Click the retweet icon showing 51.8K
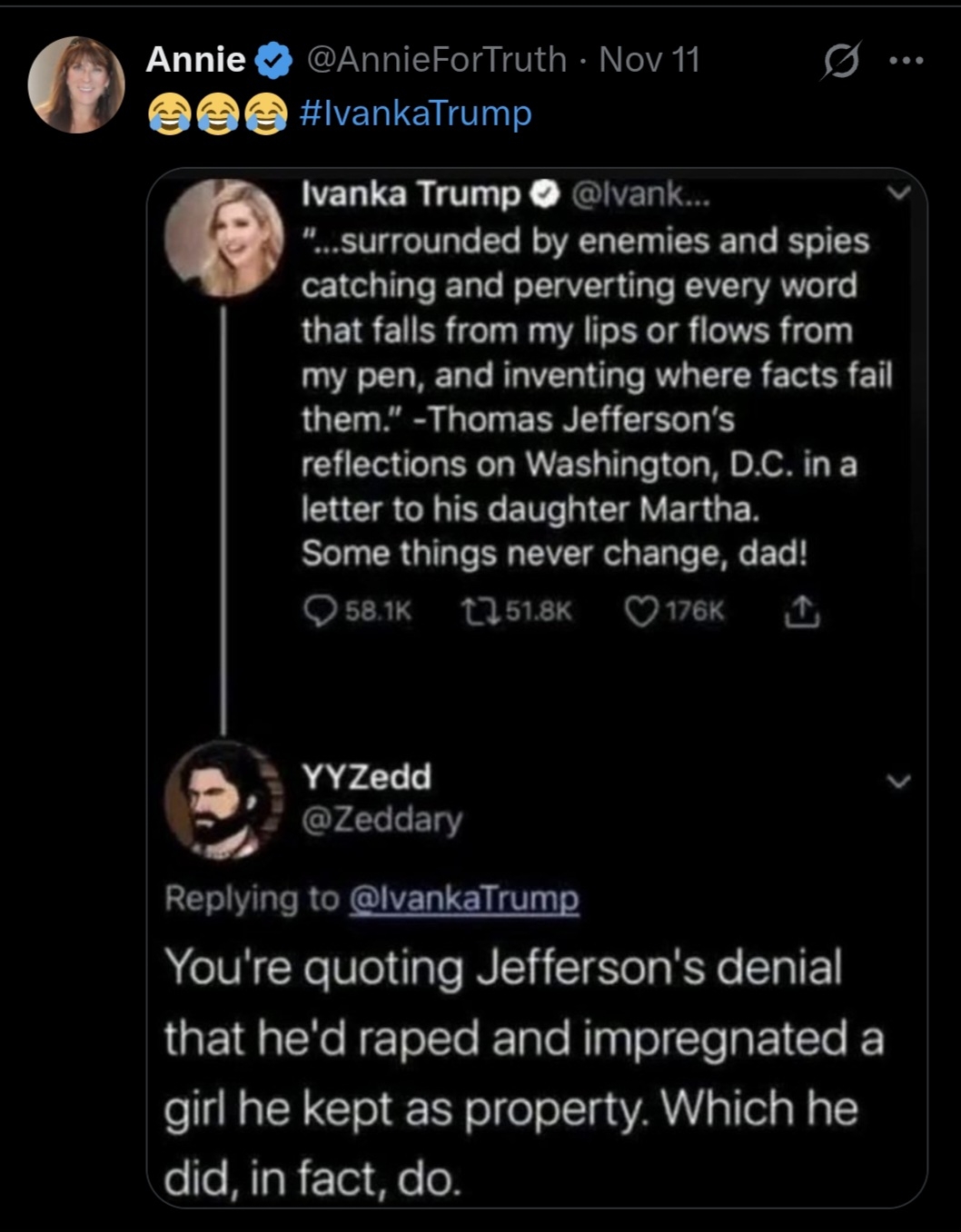This screenshot has height=1232, width=961. (x=473, y=612)
